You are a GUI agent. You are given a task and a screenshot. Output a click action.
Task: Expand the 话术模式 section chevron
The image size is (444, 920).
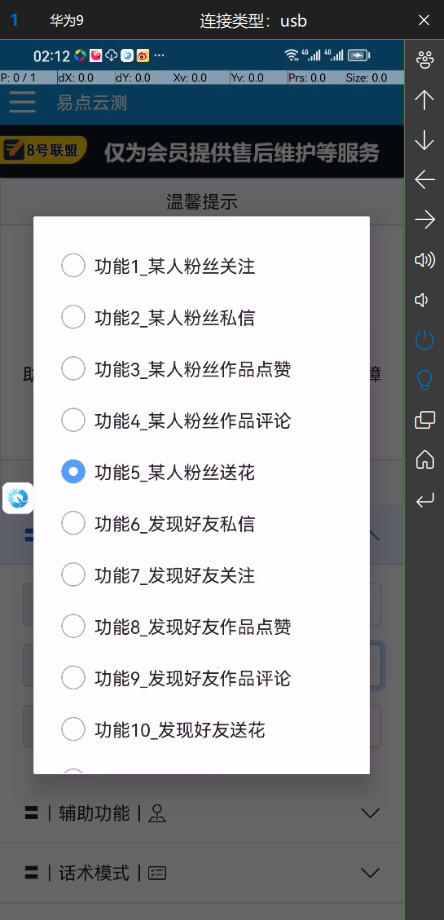tap(370, 873)
